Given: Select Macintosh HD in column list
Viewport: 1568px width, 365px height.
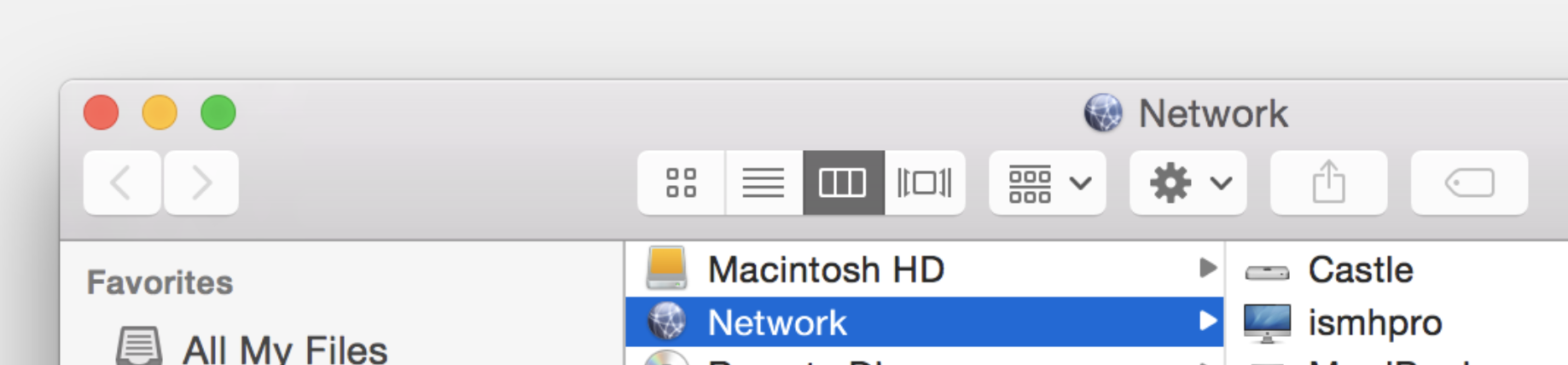Looking at the screenshot, I should point(925,269).
